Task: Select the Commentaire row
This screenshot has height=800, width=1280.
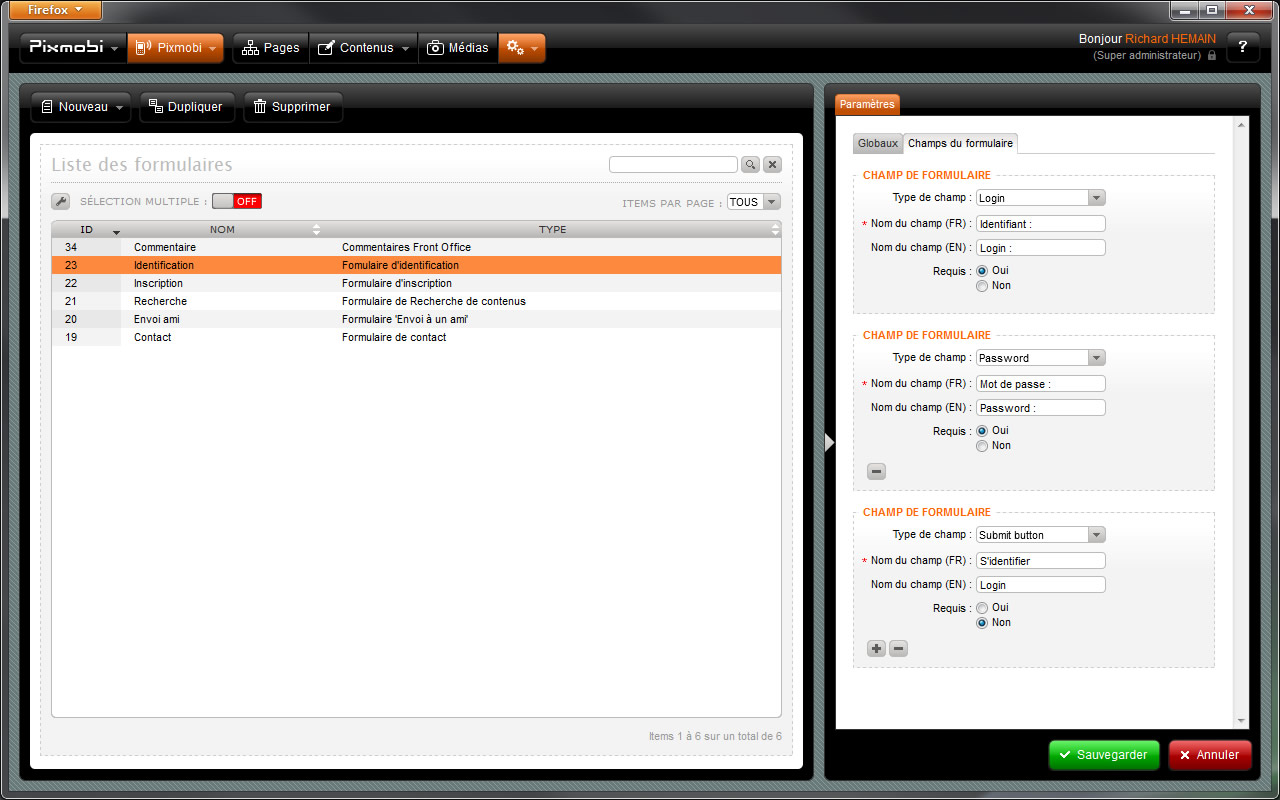Action: (x=416, y=247)
